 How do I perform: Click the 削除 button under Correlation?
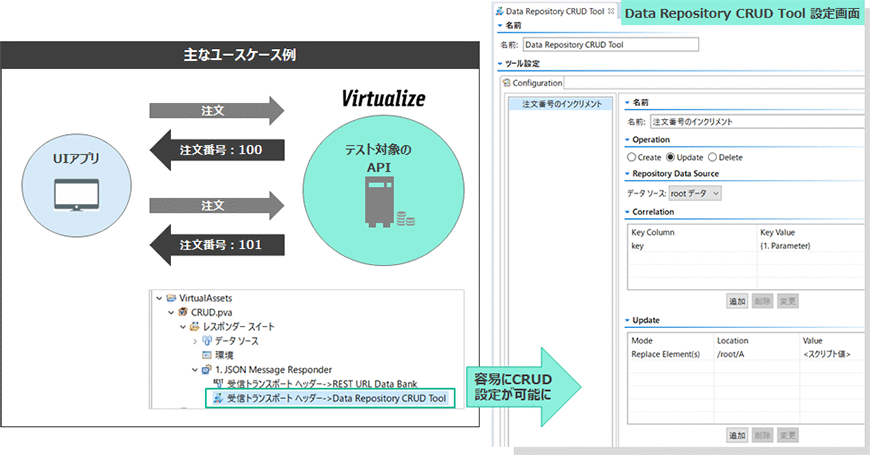pos(762,301)
